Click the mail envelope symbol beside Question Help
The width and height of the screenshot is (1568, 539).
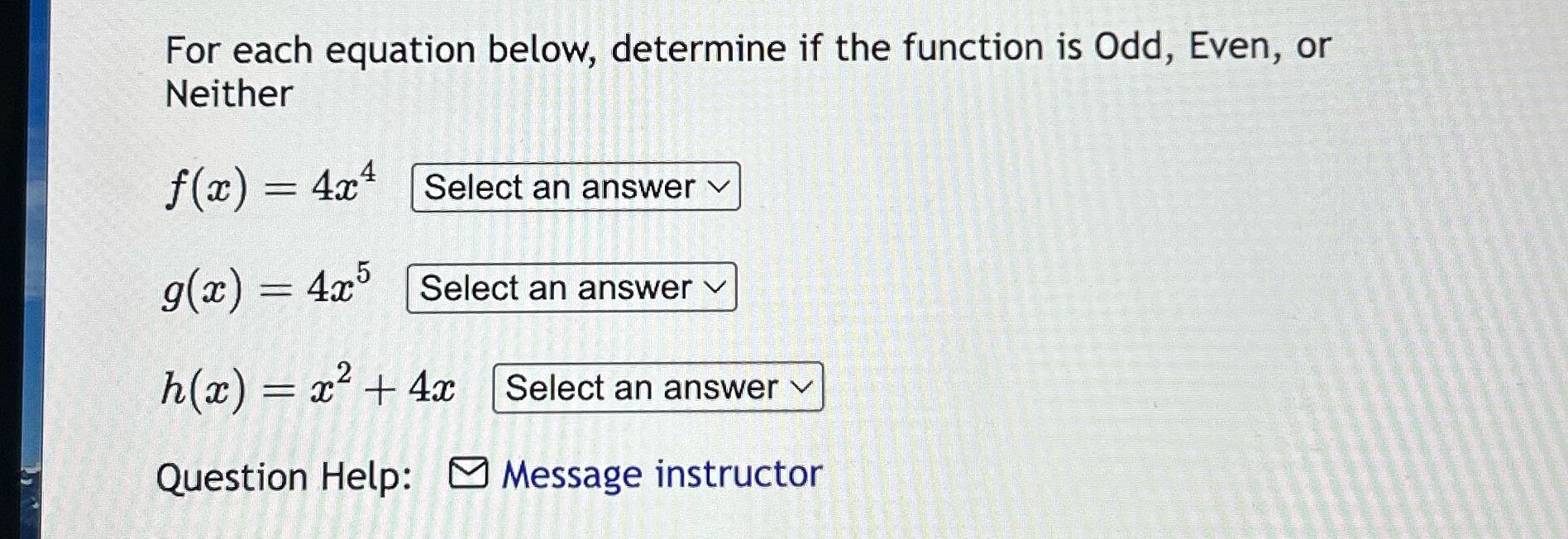tap(470, 472)
